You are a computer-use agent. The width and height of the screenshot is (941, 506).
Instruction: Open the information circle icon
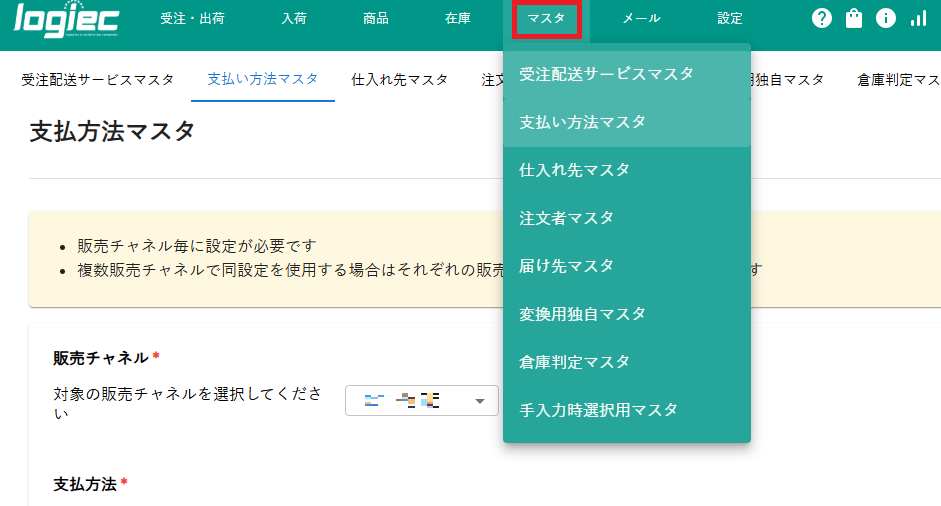pos(886,19)
